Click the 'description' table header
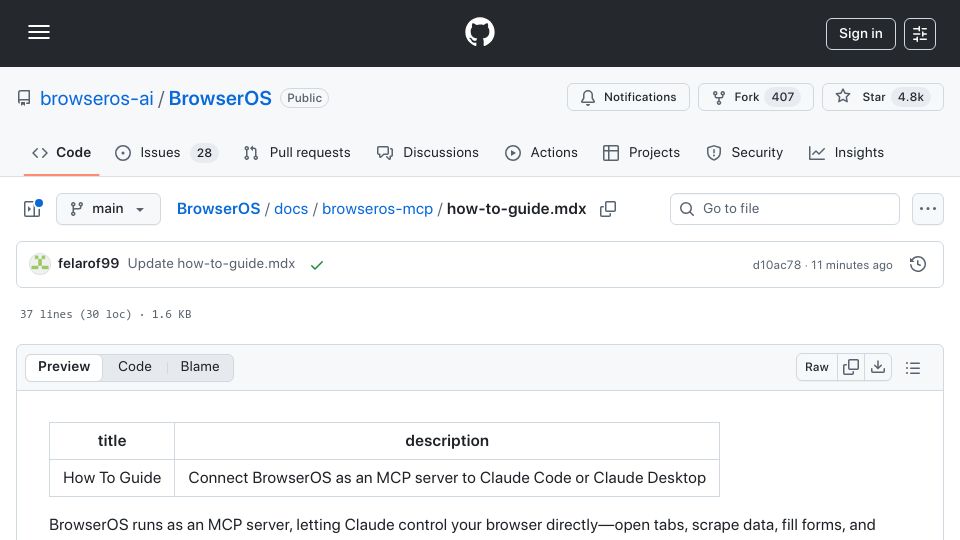This screenshot has height=540, width=960. 447,441
